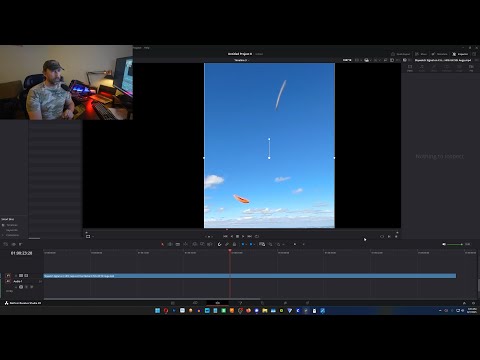Adjust the green volume slider
Image resolution: width=480 pixels, height=360 pixels.
(455, 244)
